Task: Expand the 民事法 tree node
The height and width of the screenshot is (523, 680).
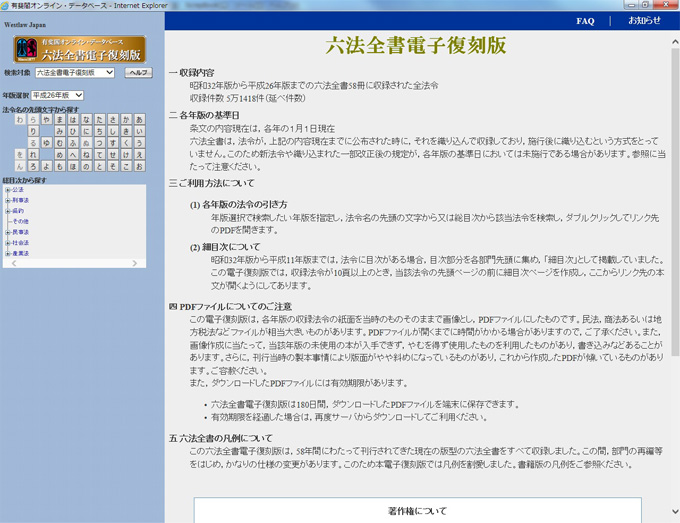Action: pyautogui.click(x=7, y=232)
